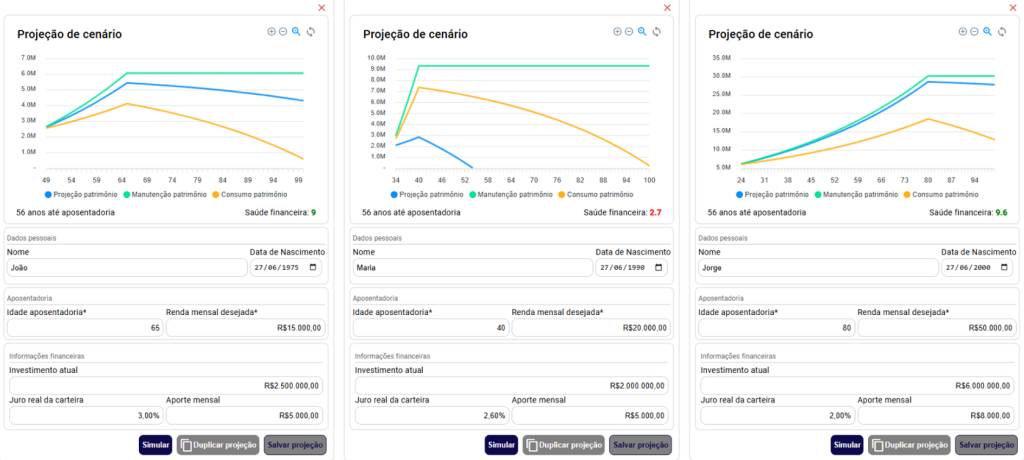Edit Juro real field showing 2,00%
Viewport: 1024px width, 460px height.
777,416
